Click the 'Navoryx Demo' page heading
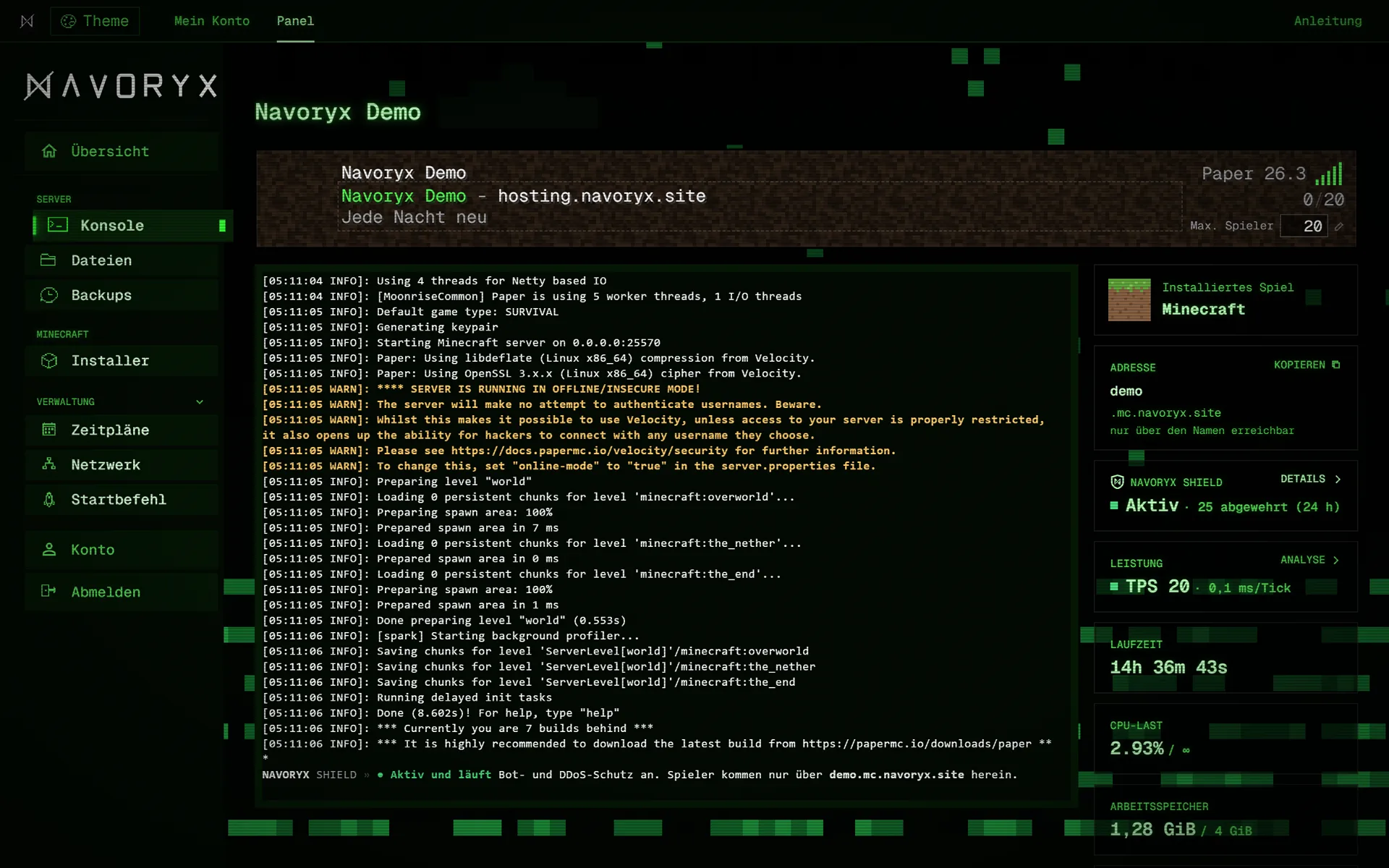Viewport: 1389px width, 868px height. pyautogui.click(x=338, y=112)
